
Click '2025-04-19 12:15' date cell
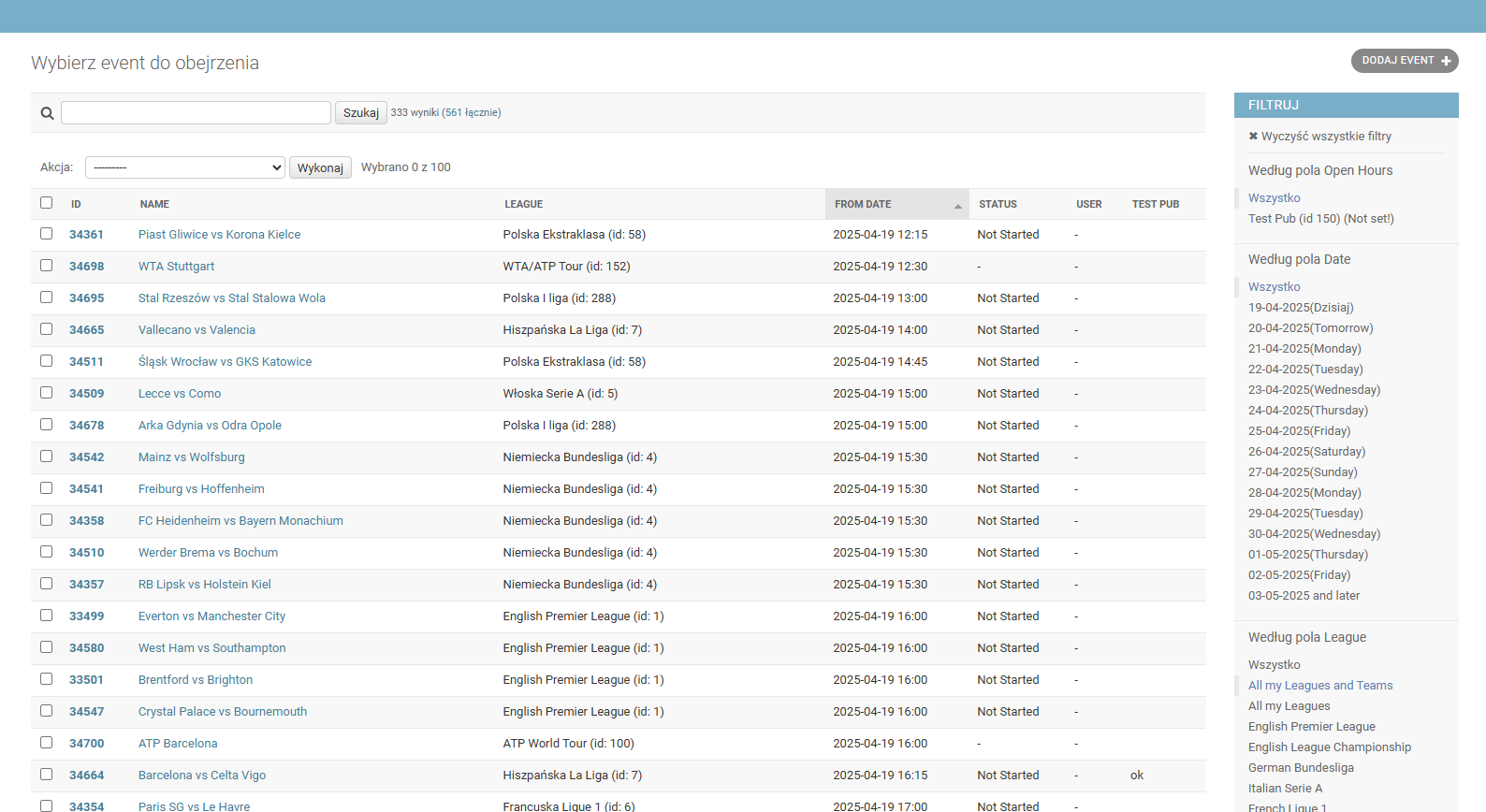(880, 235)
